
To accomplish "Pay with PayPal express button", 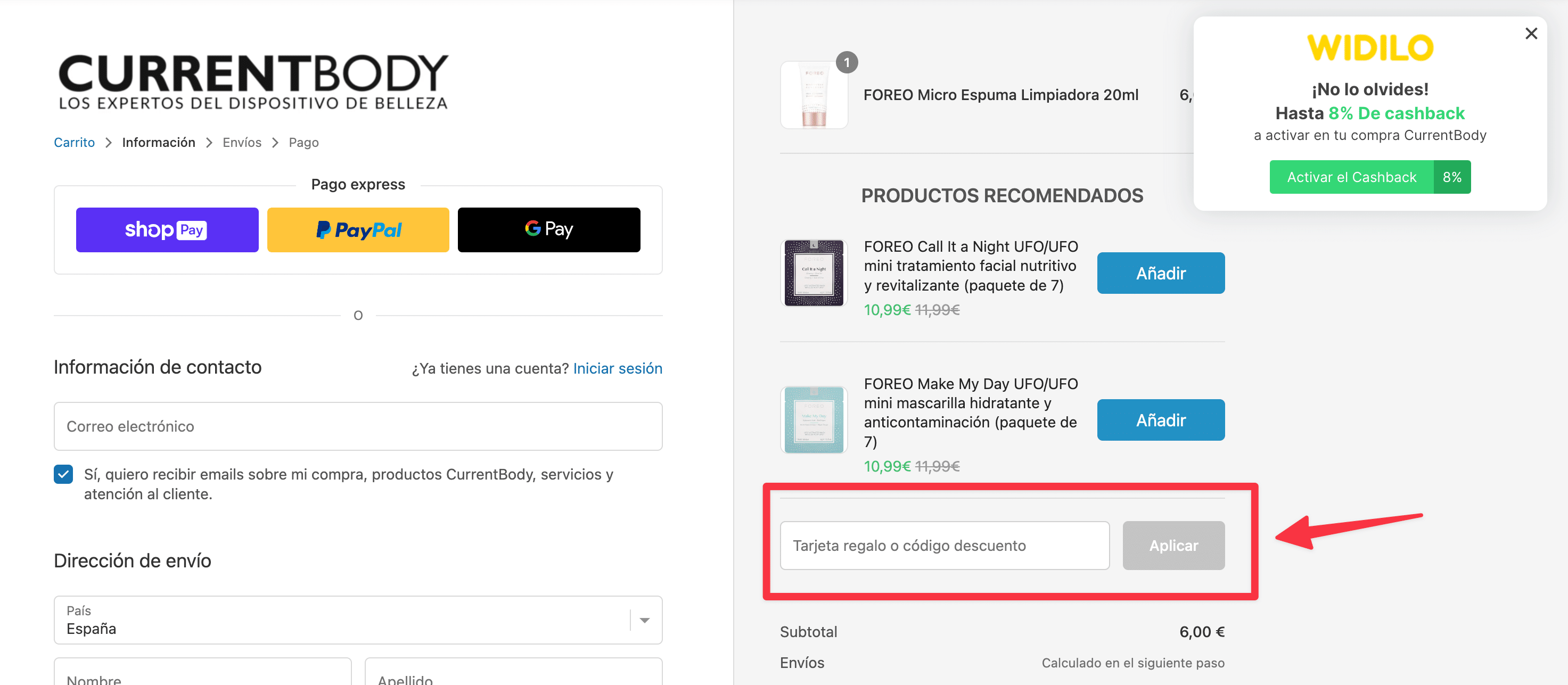I will [358, 230].
